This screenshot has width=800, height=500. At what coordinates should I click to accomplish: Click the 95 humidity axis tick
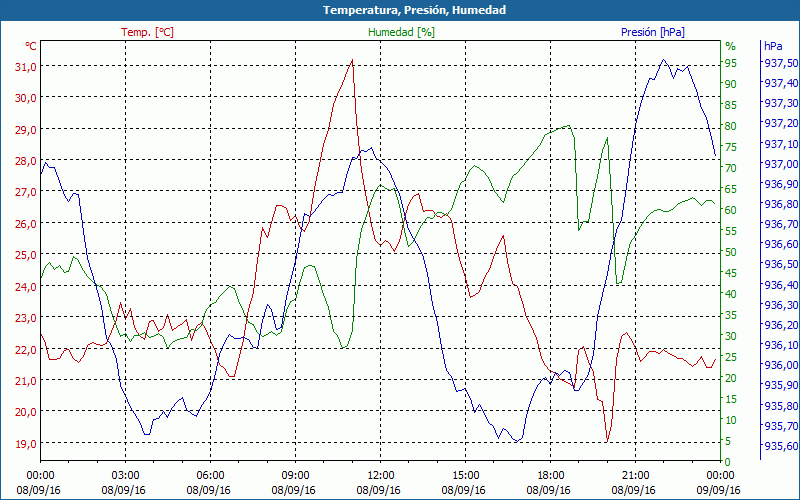[731, 63]
